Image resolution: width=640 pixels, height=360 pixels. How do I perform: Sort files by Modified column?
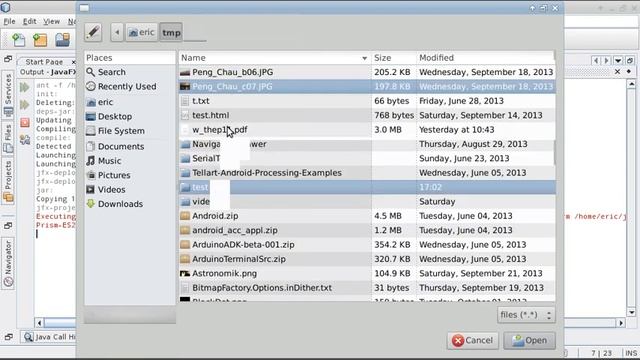[486, 58]
